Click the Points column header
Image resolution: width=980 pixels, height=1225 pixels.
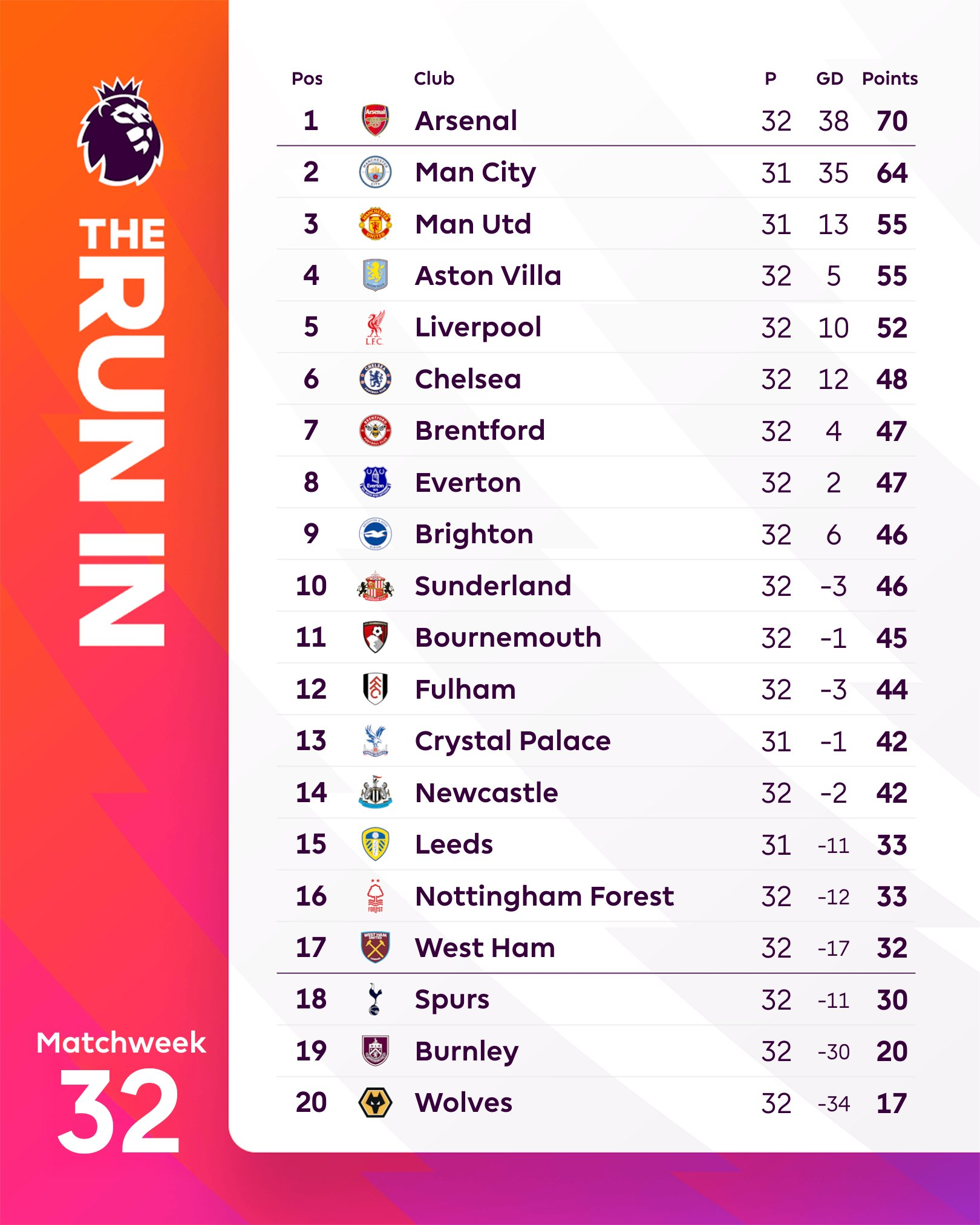tap(889, 79)
